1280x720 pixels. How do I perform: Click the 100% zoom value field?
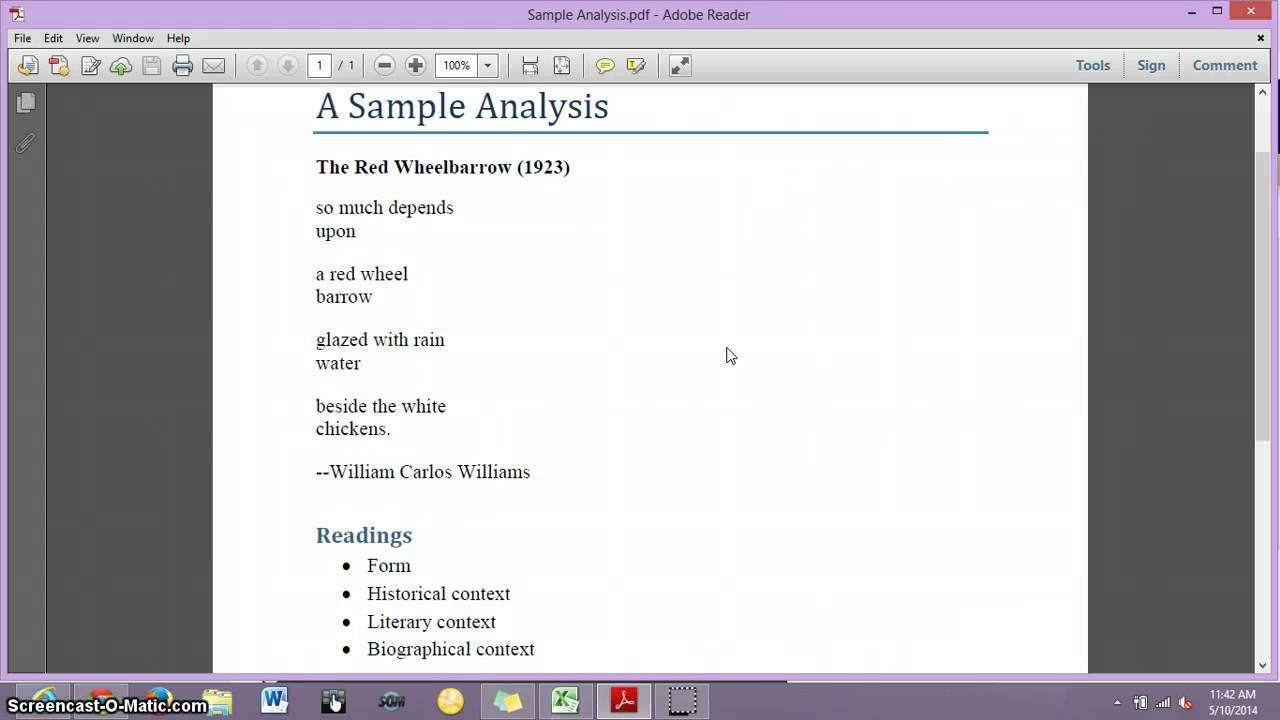tap(457, 66)
